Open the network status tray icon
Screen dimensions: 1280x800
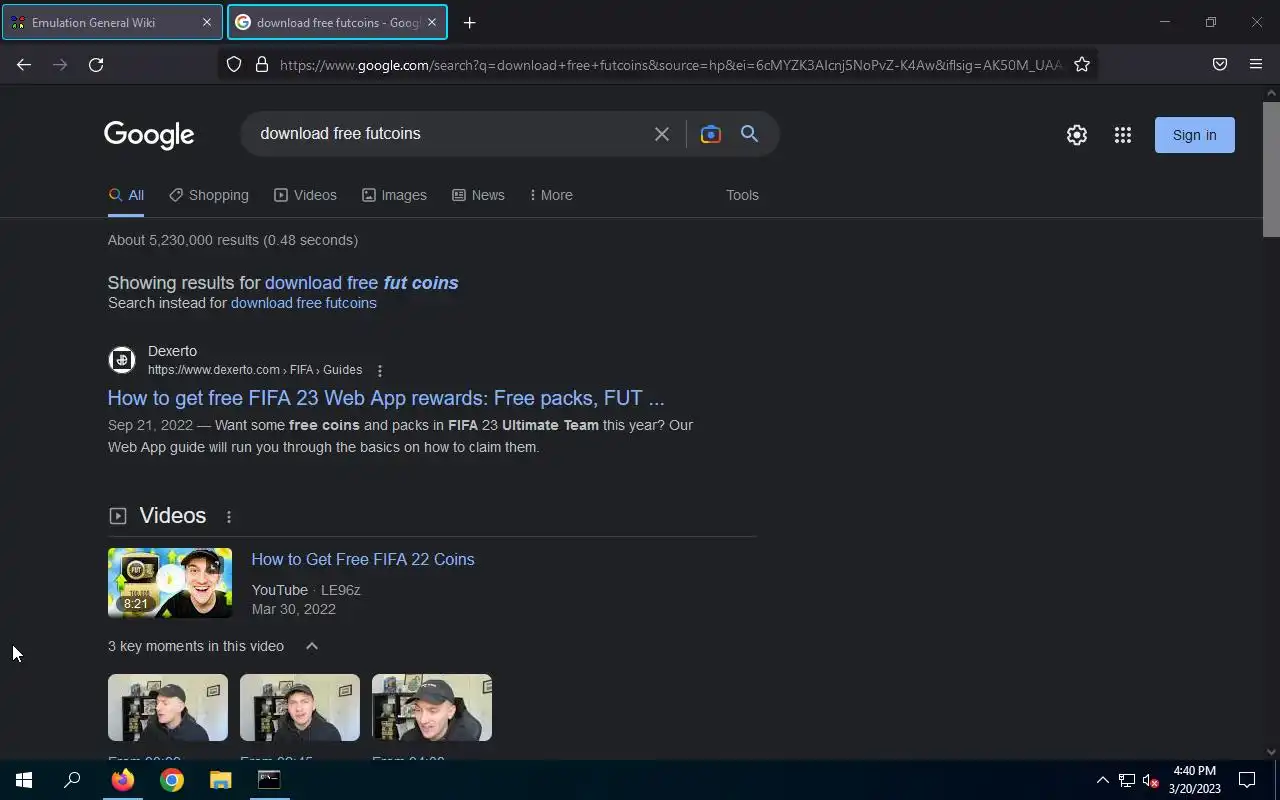point(1127,780)
